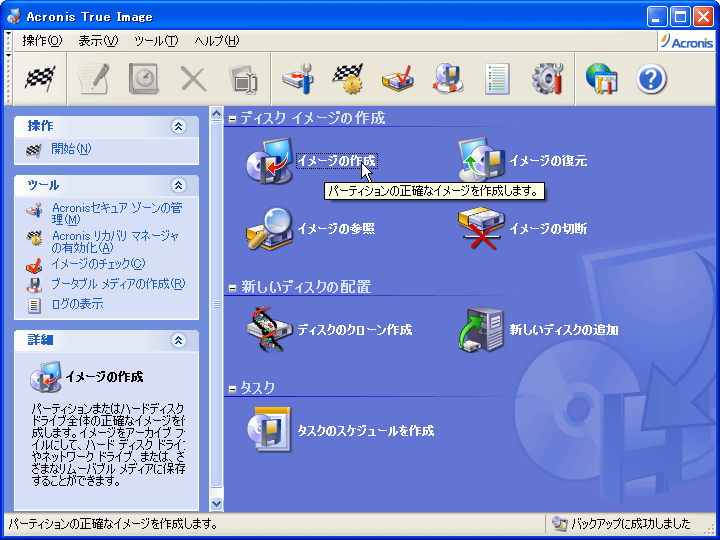720x540 pixels.
Task: Select ディスクのクローン作成 text label
Action: 354,330
